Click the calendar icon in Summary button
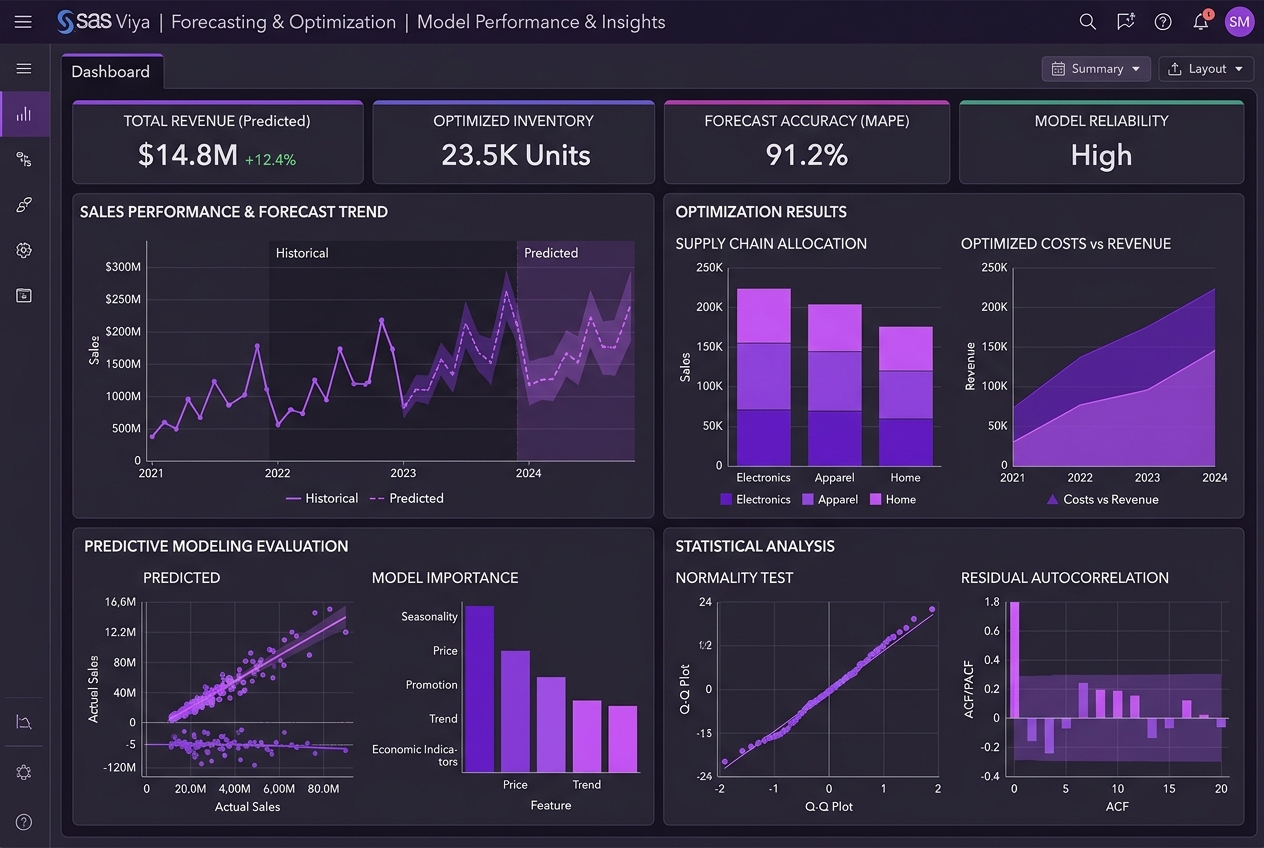The image size is (1264, 848). pos(1058,69)
